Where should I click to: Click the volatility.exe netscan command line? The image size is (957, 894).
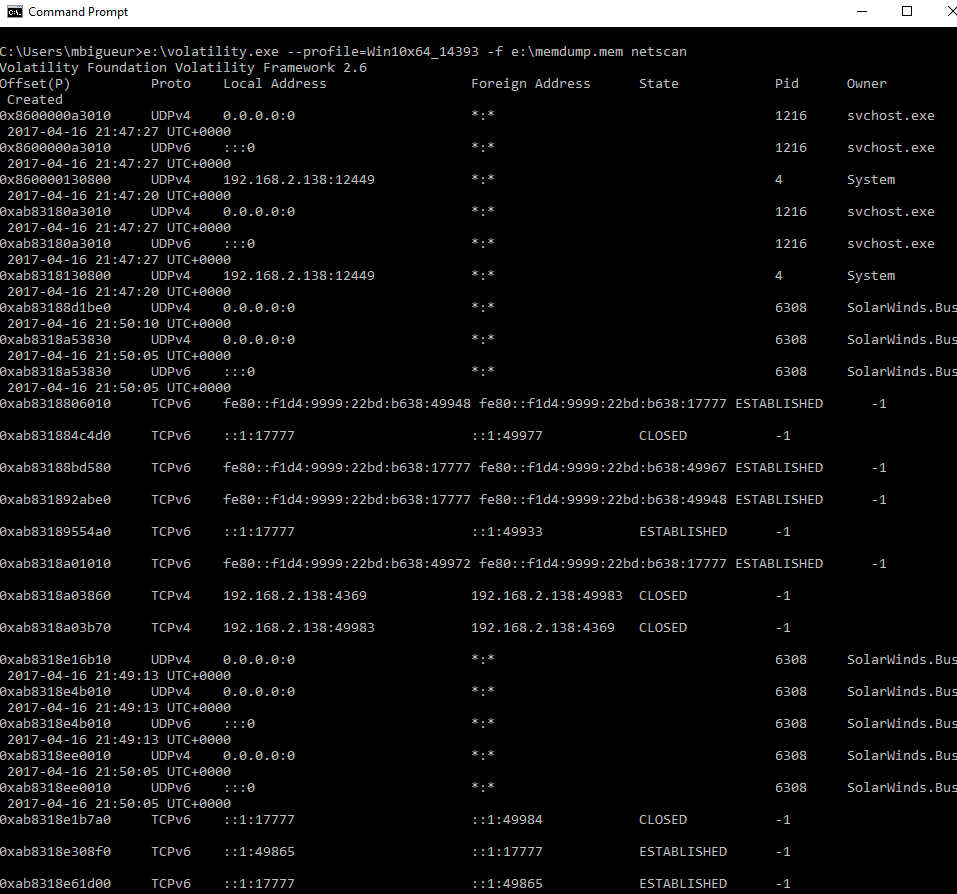(343, 52)
